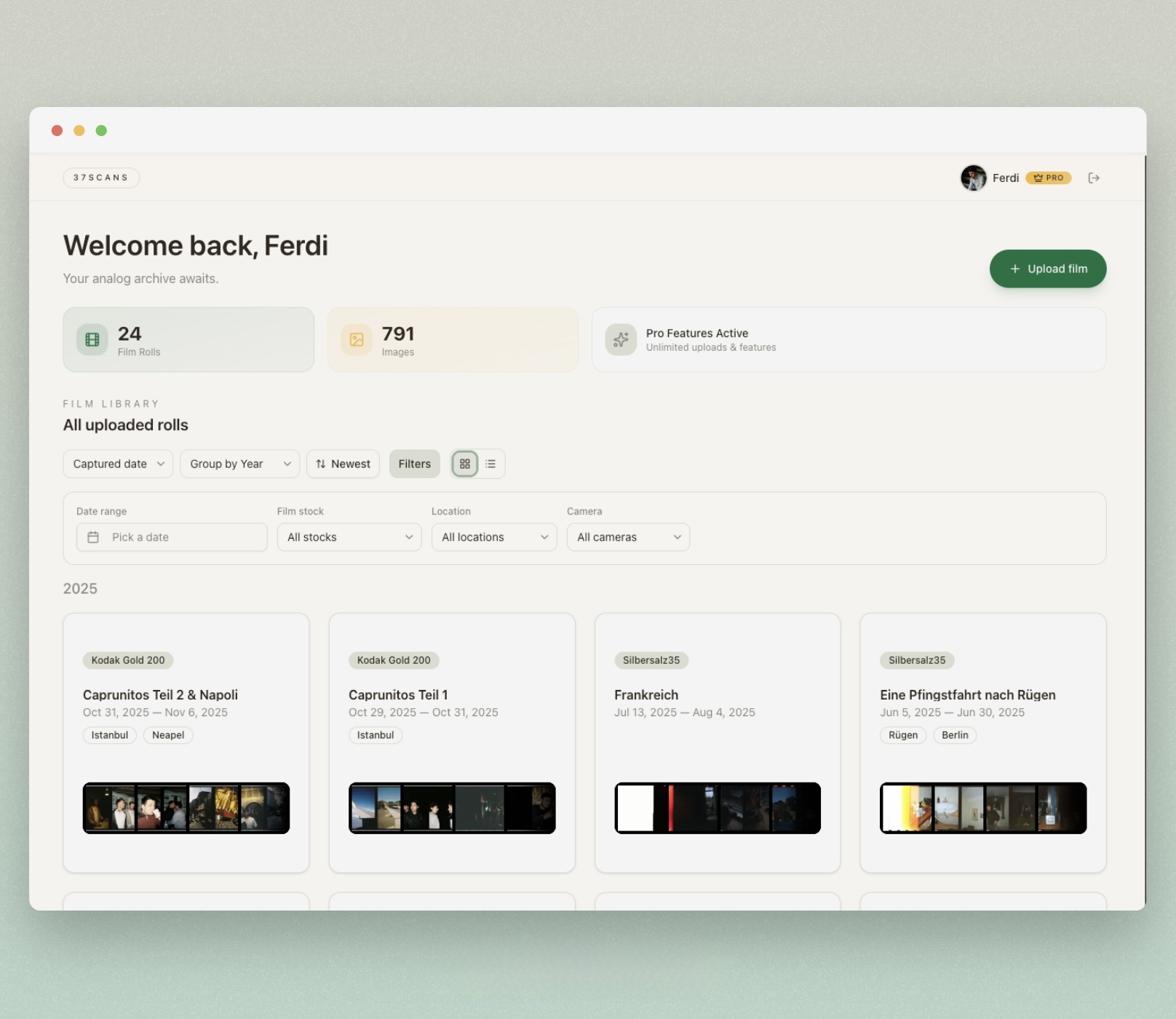Select the Berlin tag on the Rügen roll
The width and height of the screenshot is (1176, 1019).
click(955, 735)
